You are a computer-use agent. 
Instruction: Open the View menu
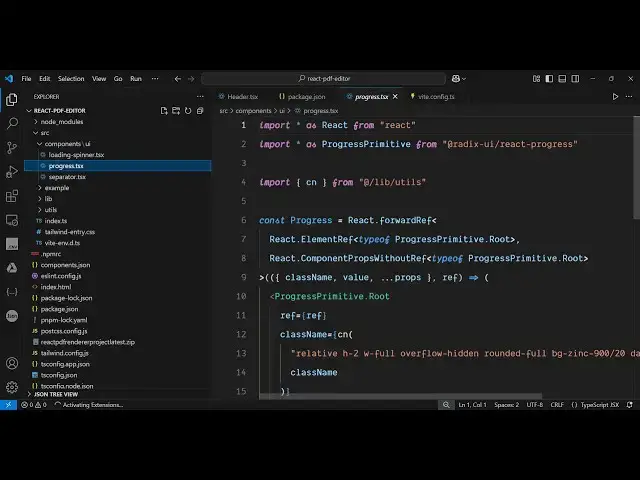click(x=99, y=79)
